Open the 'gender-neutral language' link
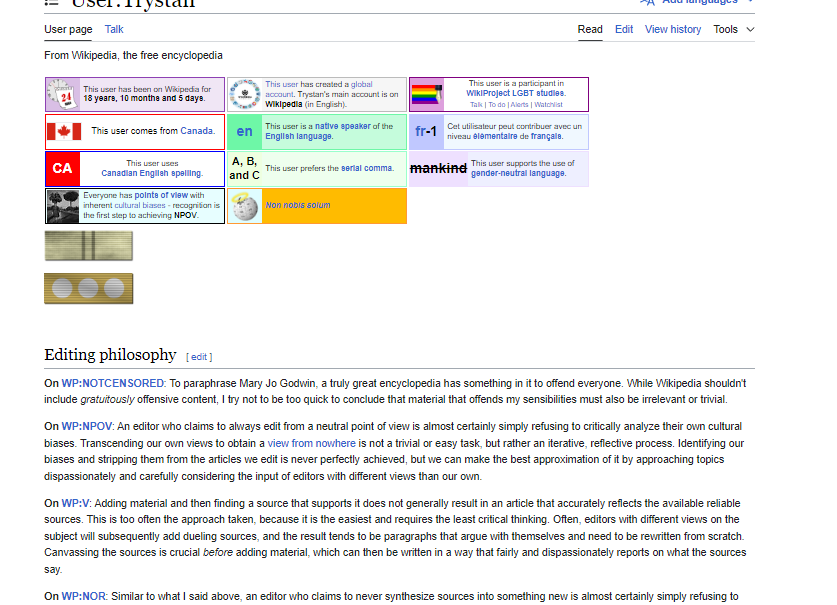 pyautogui.click(x=518, y=174)
